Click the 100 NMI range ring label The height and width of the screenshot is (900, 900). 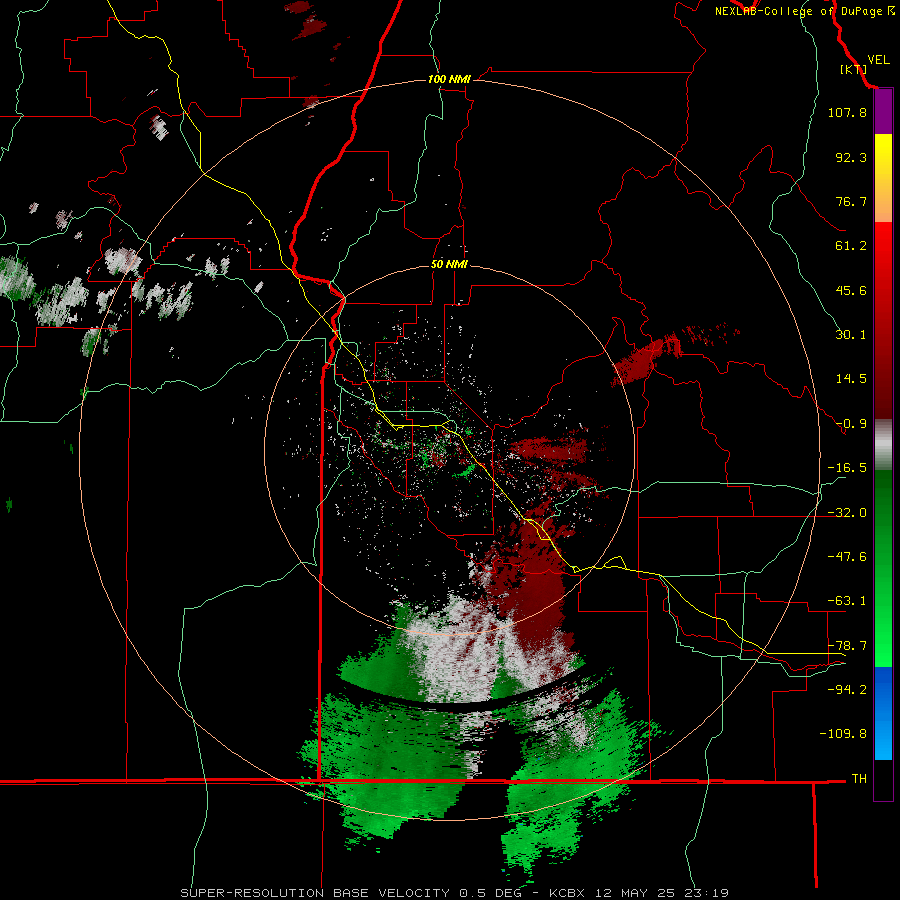click(x=449, y=79)
